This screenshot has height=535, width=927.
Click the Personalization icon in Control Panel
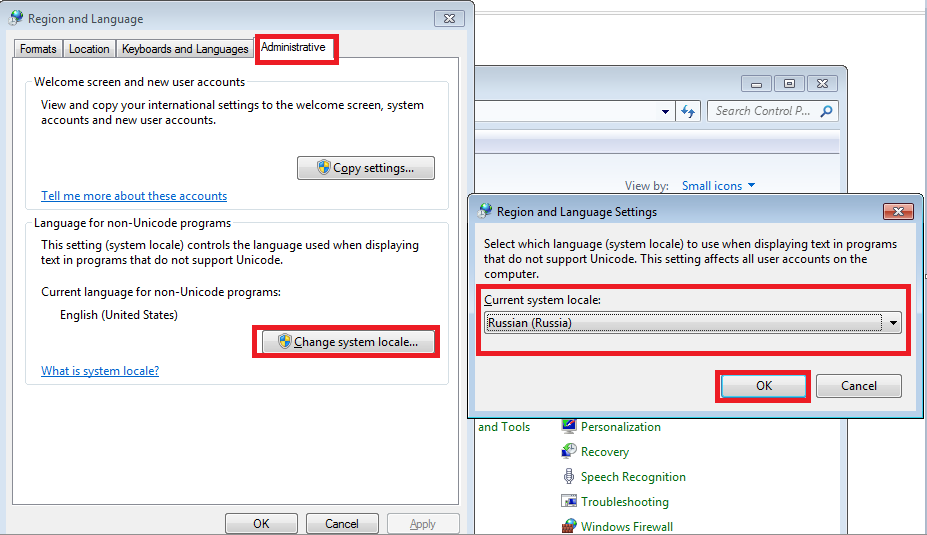569,427
